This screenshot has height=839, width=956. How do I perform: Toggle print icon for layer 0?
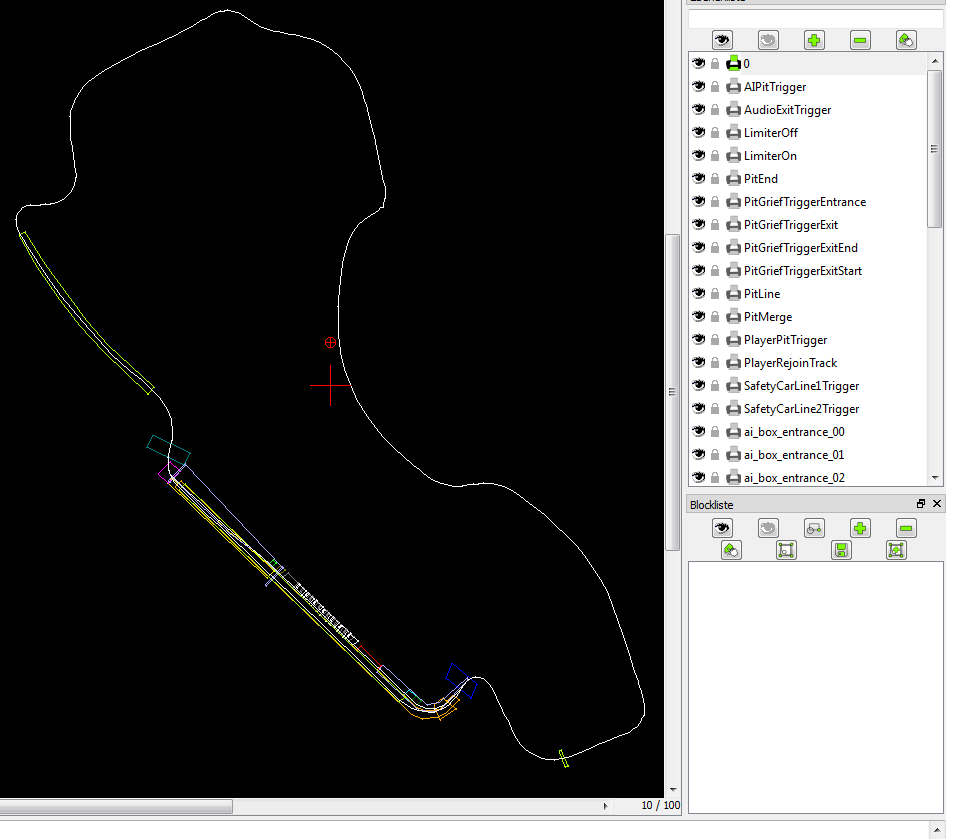coord(733,63)
